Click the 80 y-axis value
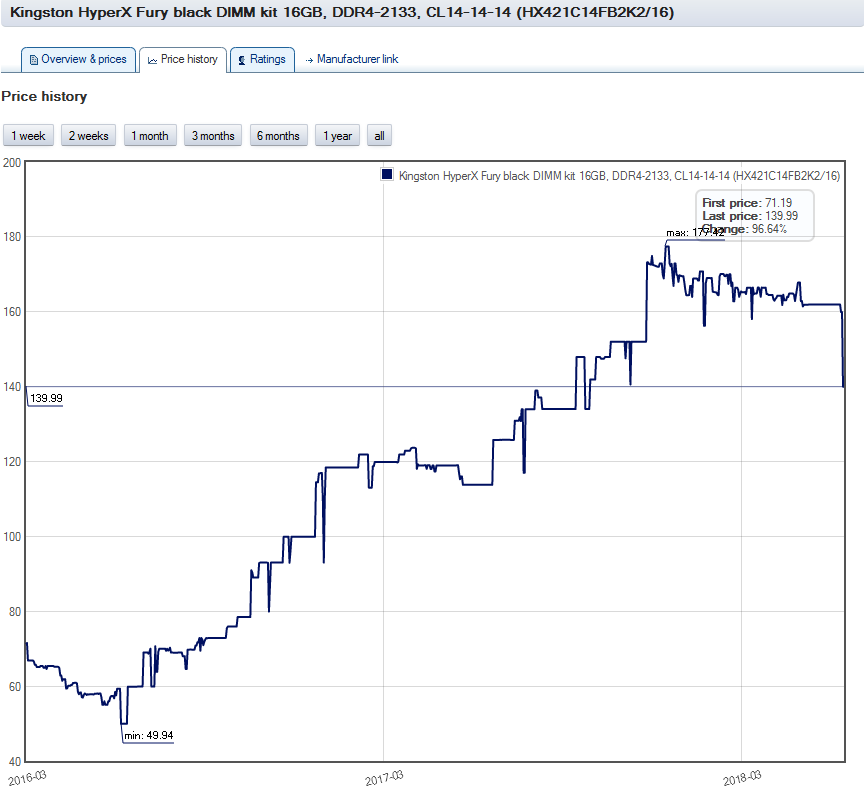This screenshot has height=798, width=864. (15, 612)
